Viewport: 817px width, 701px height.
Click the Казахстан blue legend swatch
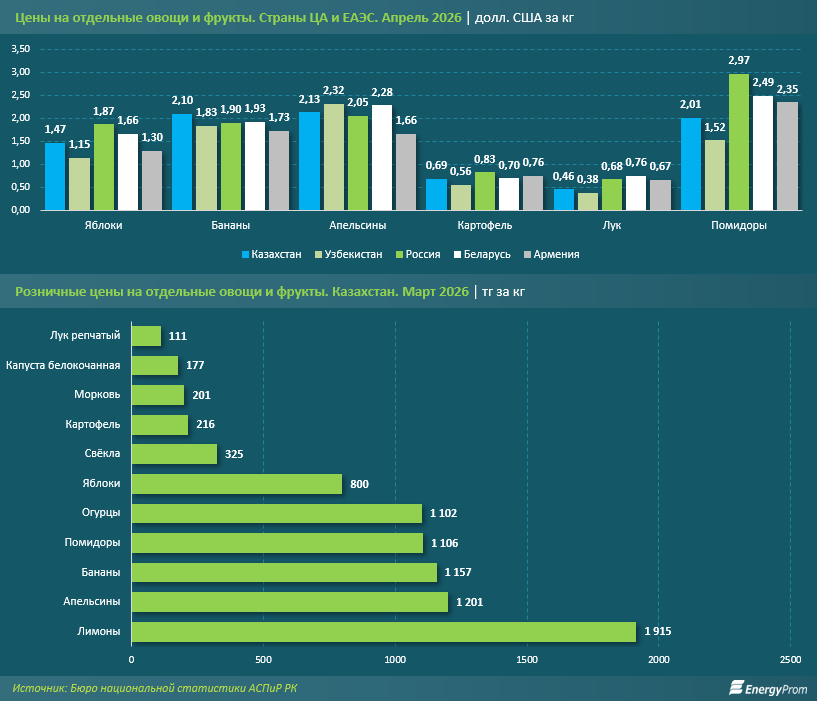(x=246, y=254)
